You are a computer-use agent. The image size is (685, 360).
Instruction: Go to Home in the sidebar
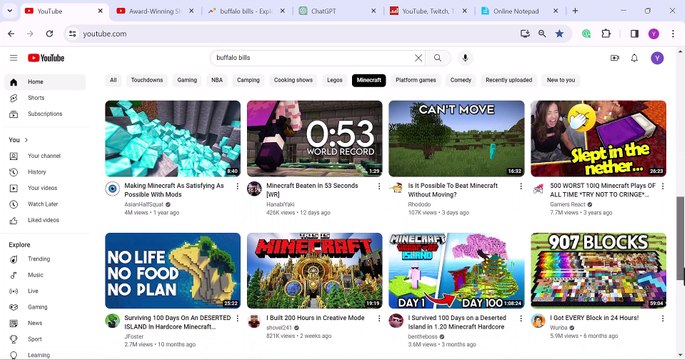45,82
